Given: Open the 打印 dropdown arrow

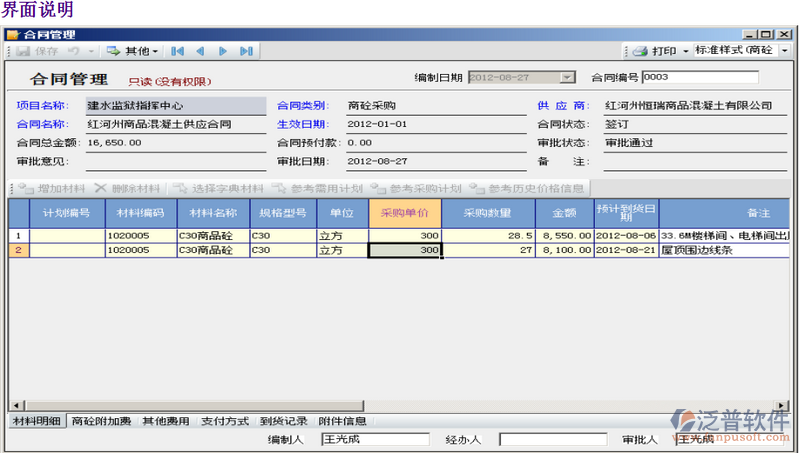Looking at the screenshot, I should [685, 51].
